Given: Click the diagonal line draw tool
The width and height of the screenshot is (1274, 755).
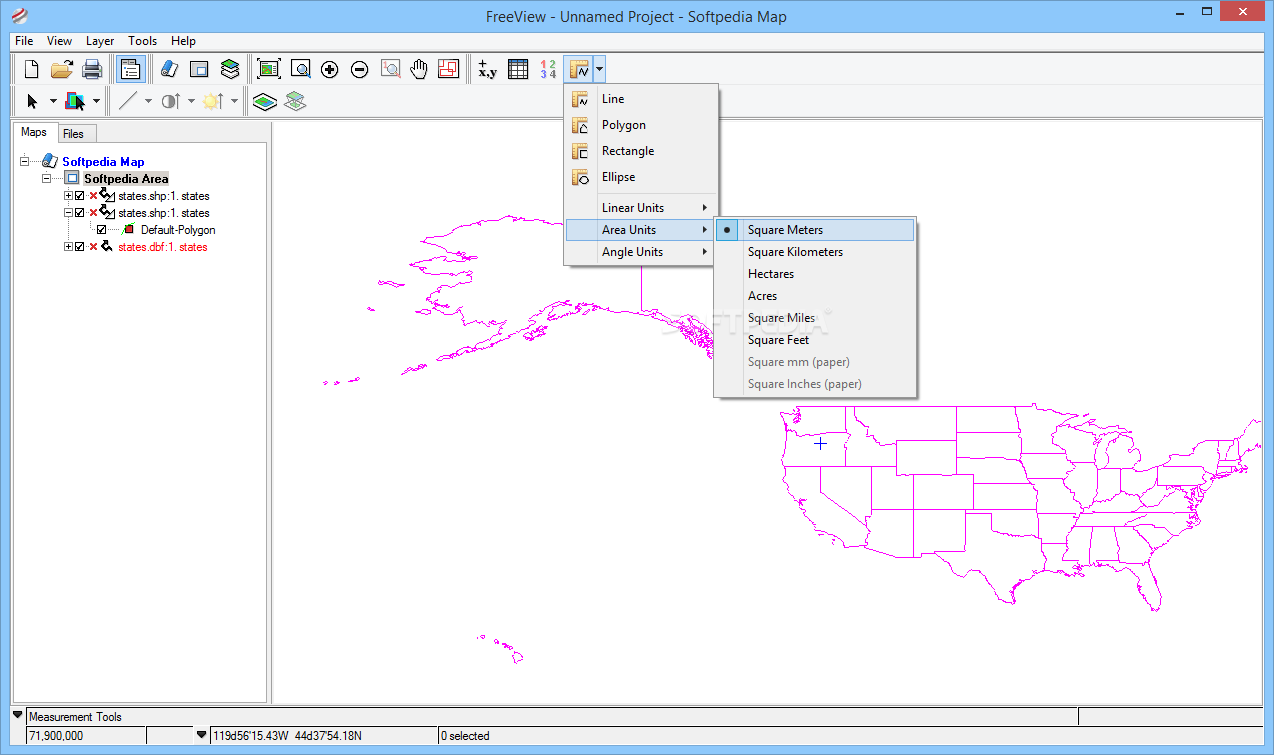Looking at the screenshot, I should pyautogui.click(x=128, y=101).
